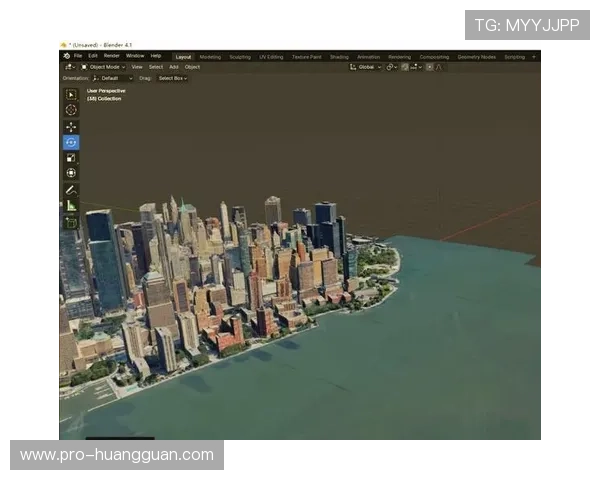Viewport: 600px width, 480px height.
Task: Select the Add Cube tool
Action: (71, 222)
